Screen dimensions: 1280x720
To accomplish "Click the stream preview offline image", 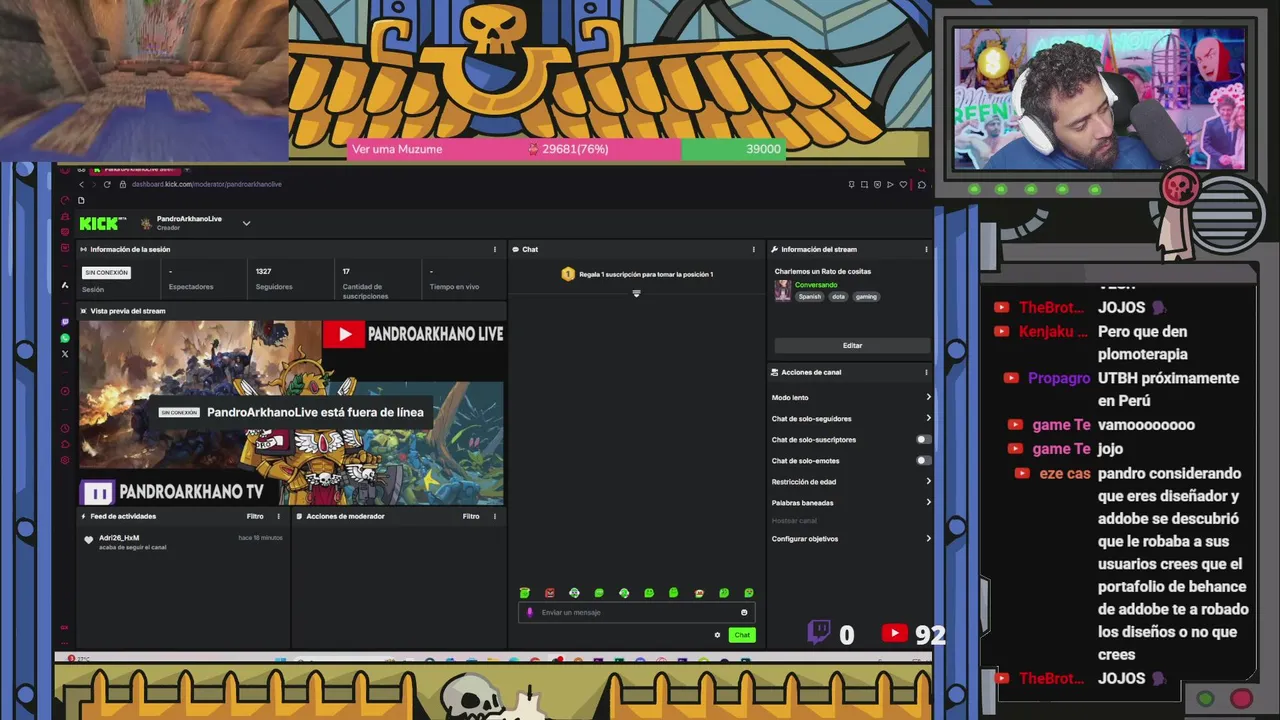I will coord(292,412).
